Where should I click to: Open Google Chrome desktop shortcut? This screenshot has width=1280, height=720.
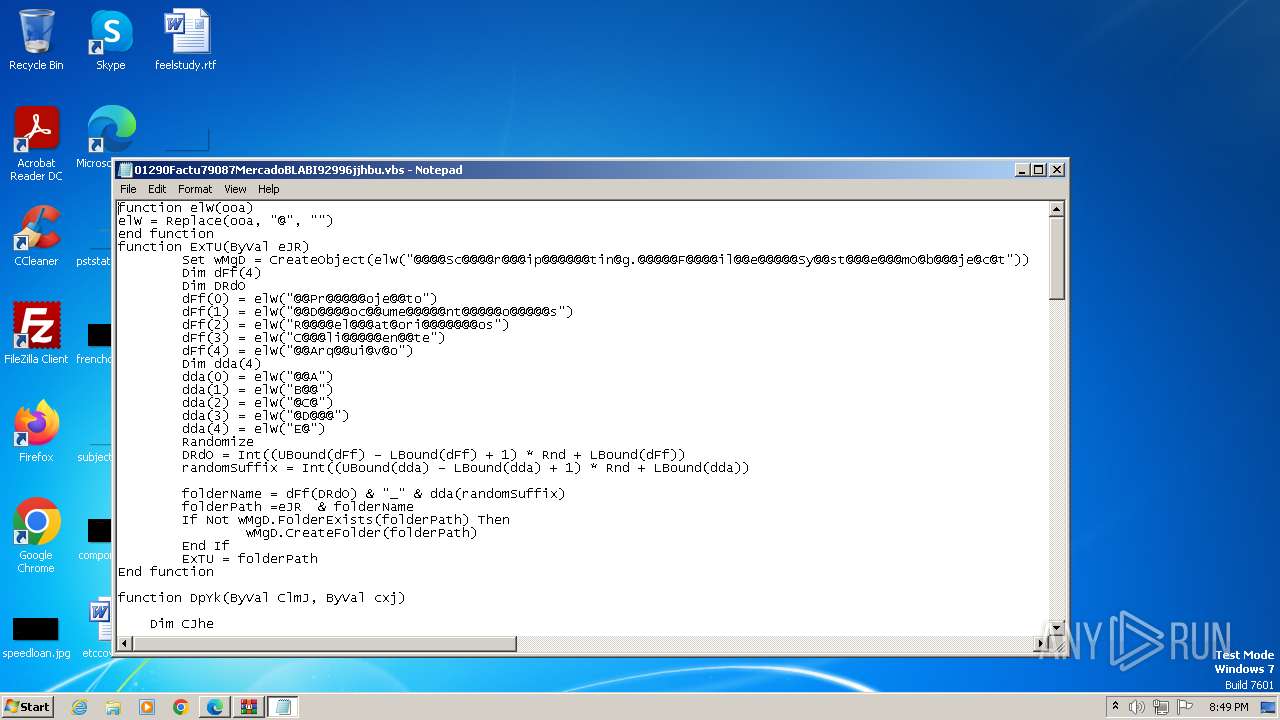tap(36, 536)
